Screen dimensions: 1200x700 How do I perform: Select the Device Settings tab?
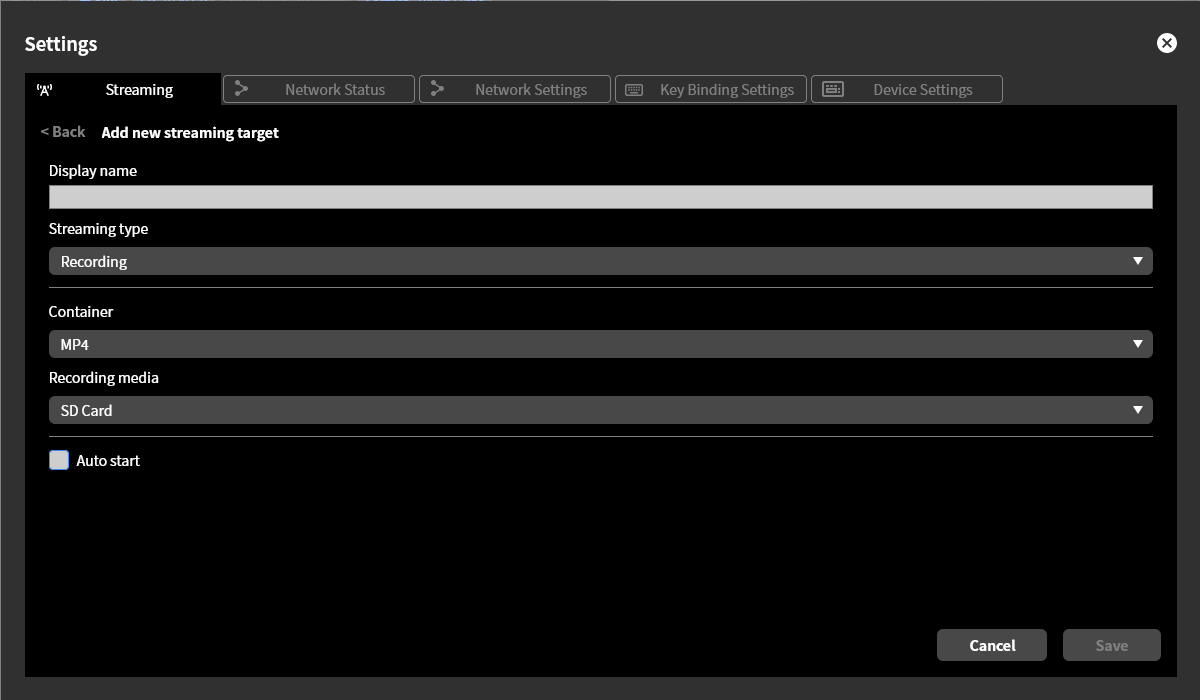(922, 90)
